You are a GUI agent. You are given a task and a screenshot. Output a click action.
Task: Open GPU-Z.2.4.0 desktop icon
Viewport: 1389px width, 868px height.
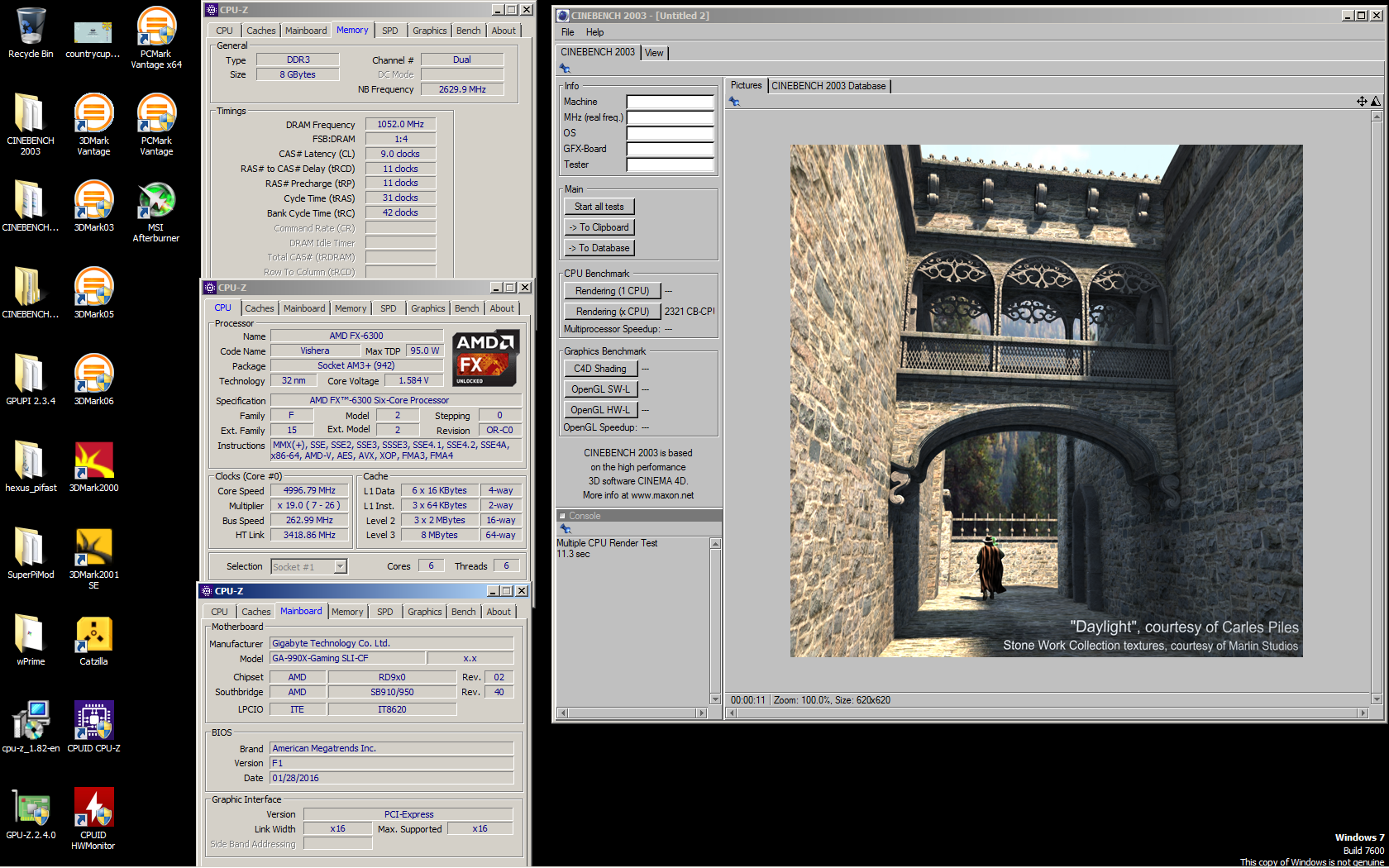pos(31,814)
